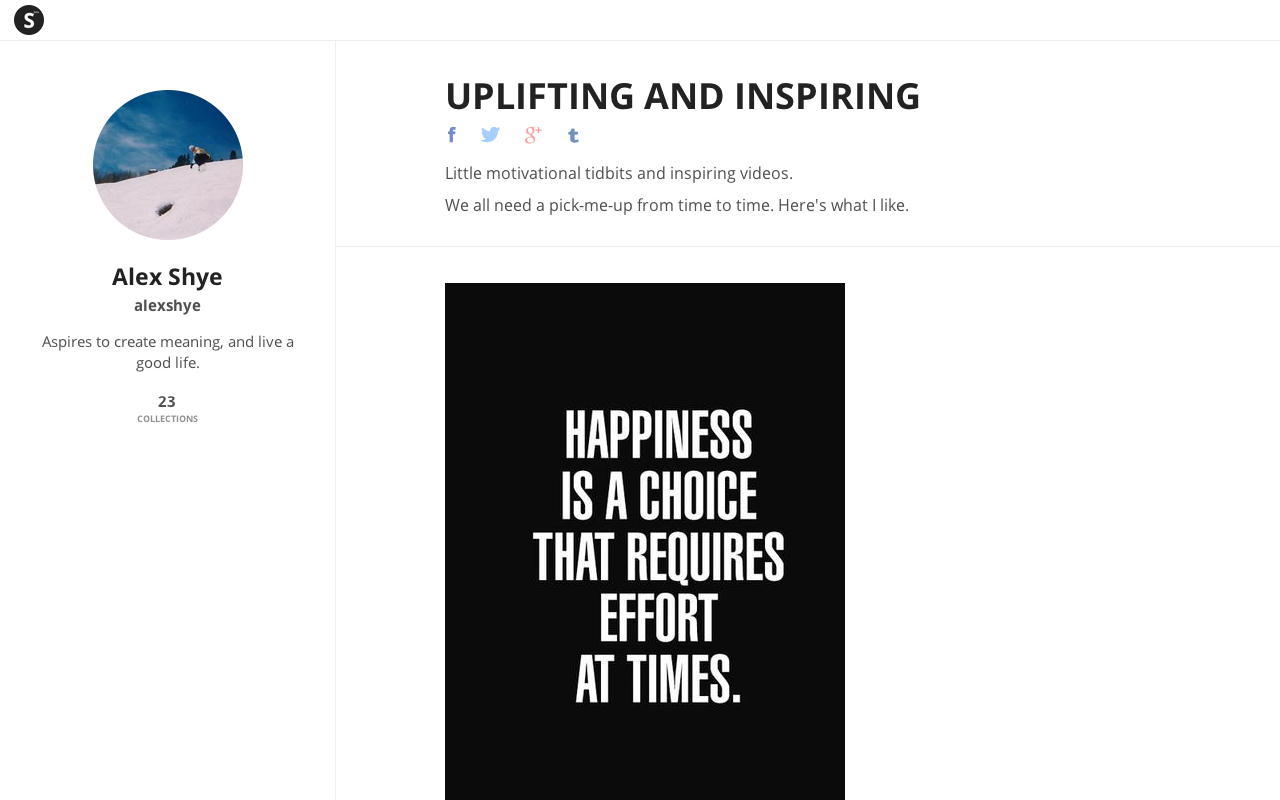Image resolution: width=1280 pixels, height=800 pixels.
Task: Share the collection on Facebook
Action: (452, 135)
